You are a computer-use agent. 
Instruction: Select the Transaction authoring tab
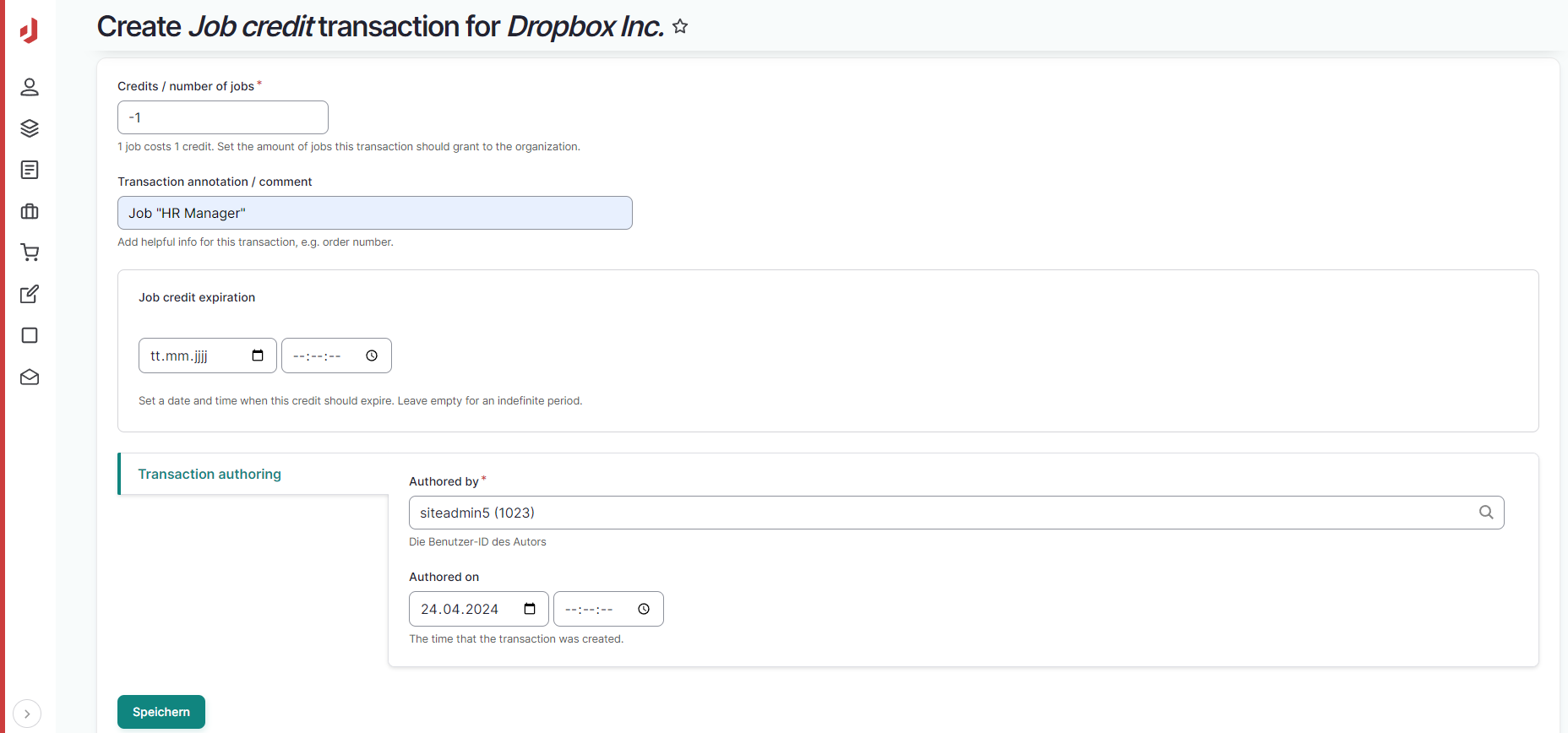pos(253,474)
